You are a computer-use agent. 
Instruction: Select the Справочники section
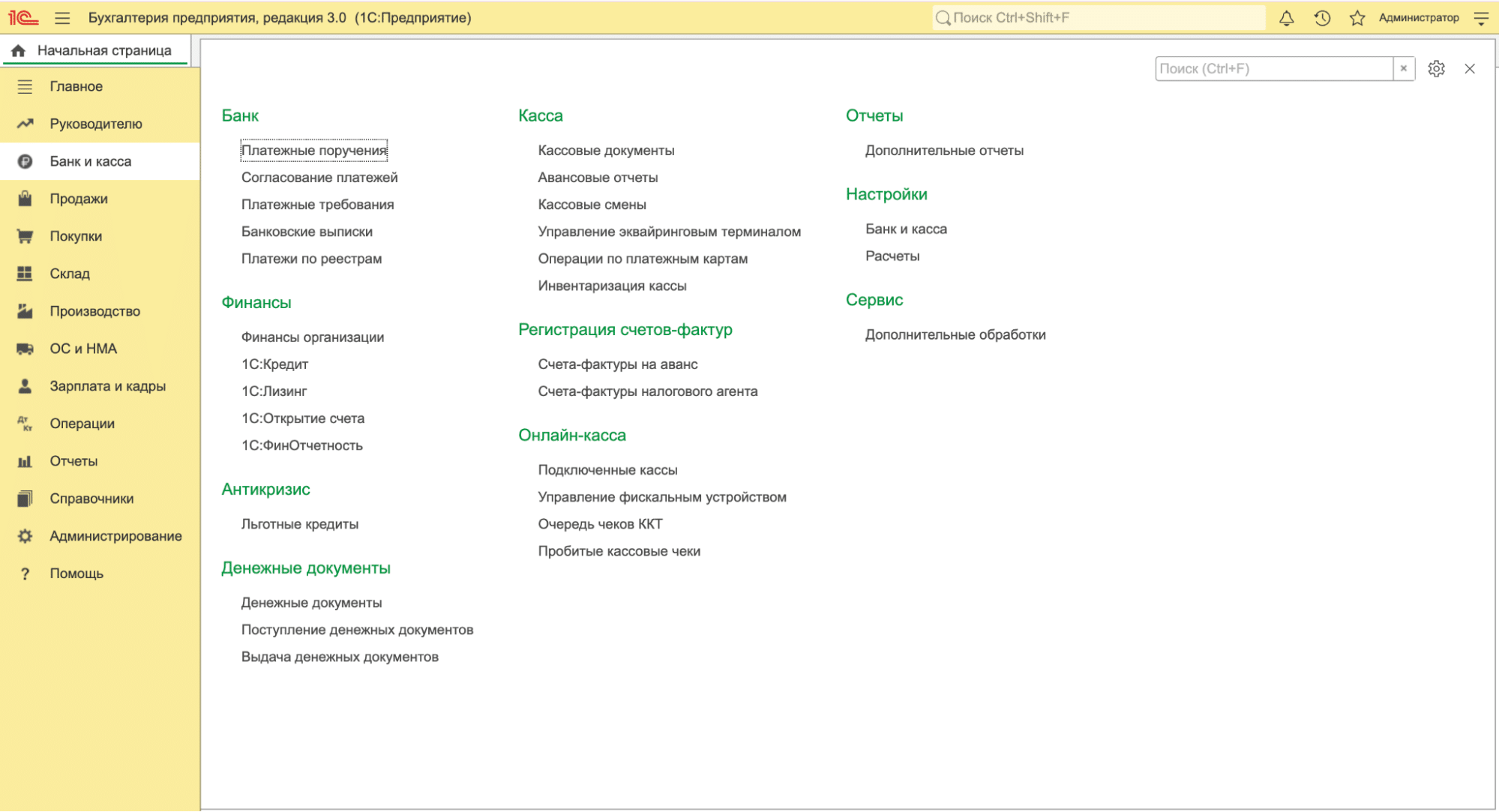coord(91,499)
